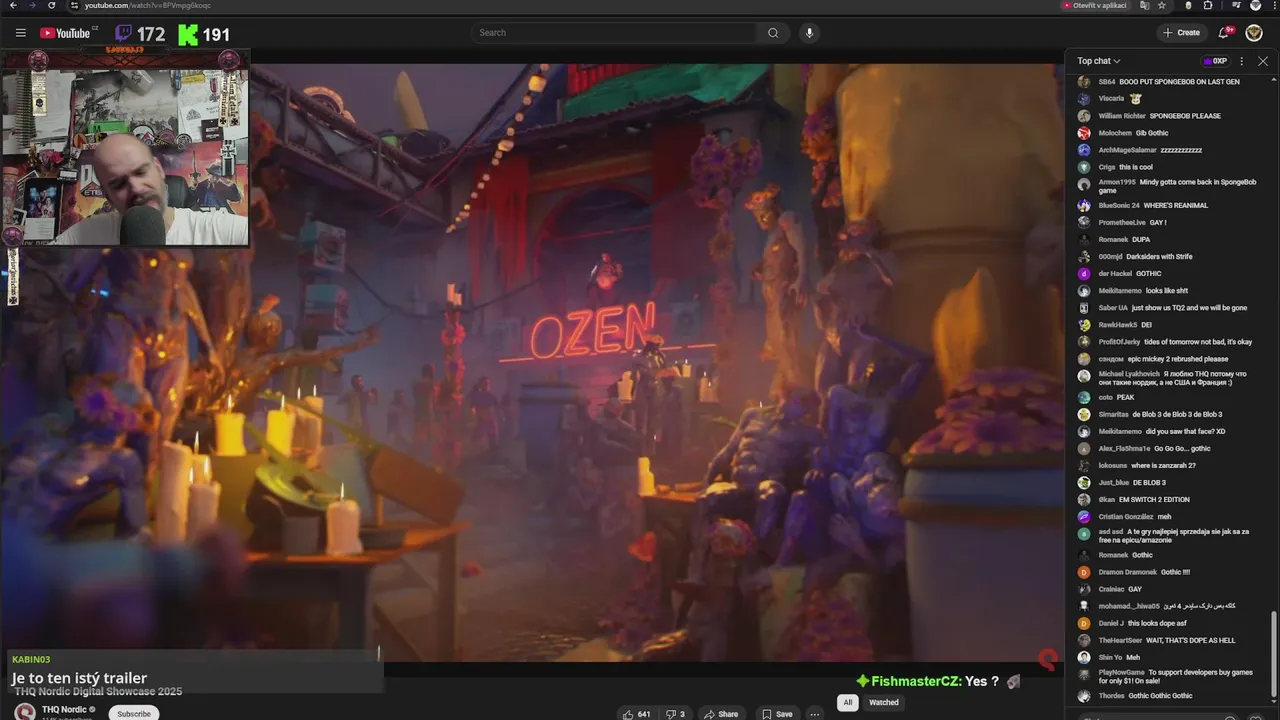Viewport: 1280px width, 720px height.
Task: Click the search magnifier button
Action: tap(773, 33)
